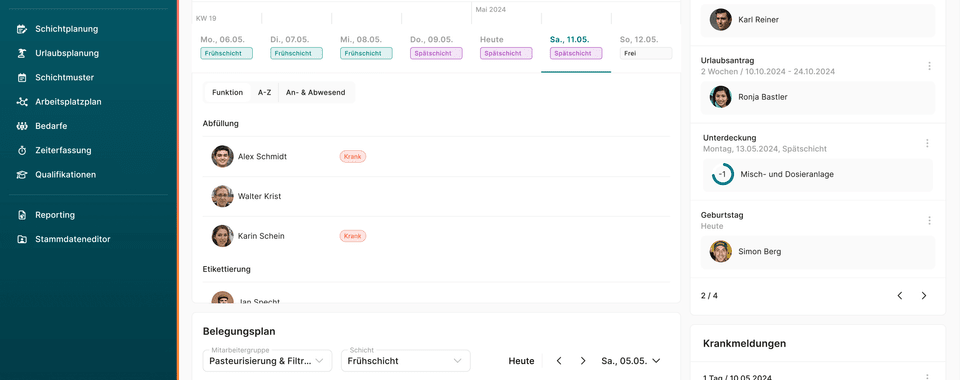Go to previous notifications page arrow
Screen dimensions: 960x380
click(x=899, y=296)
